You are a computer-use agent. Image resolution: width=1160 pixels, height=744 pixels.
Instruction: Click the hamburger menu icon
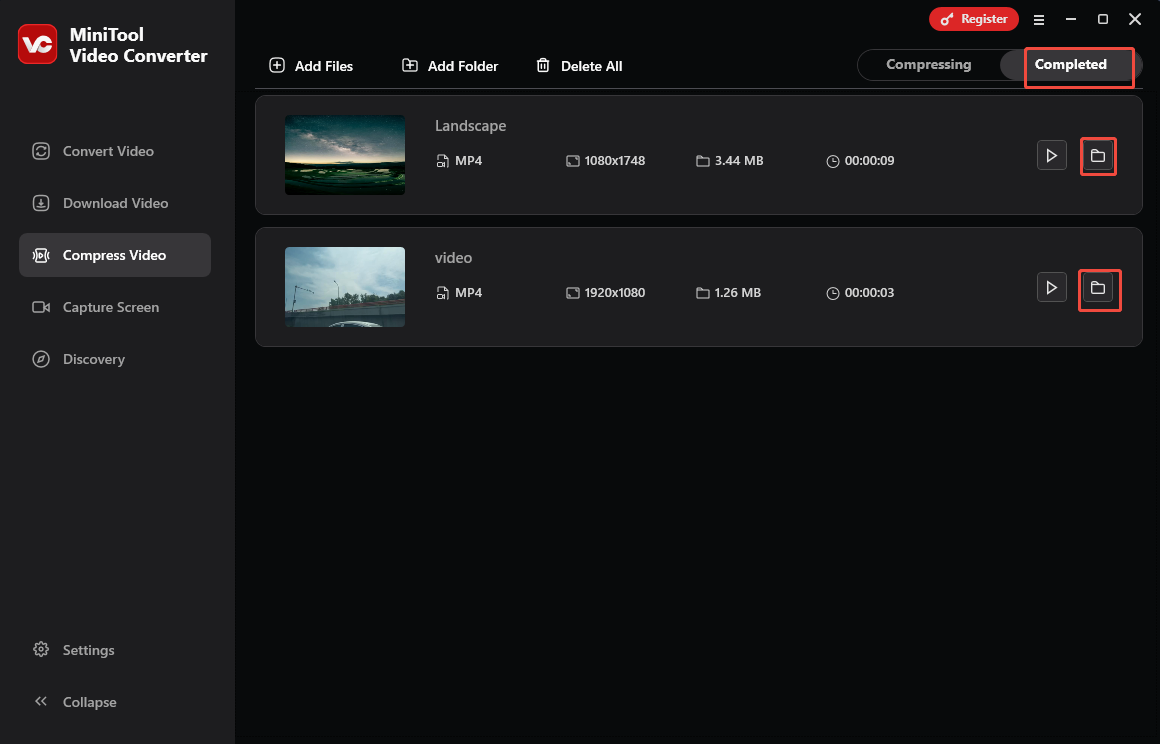(x=1039, y=19)
